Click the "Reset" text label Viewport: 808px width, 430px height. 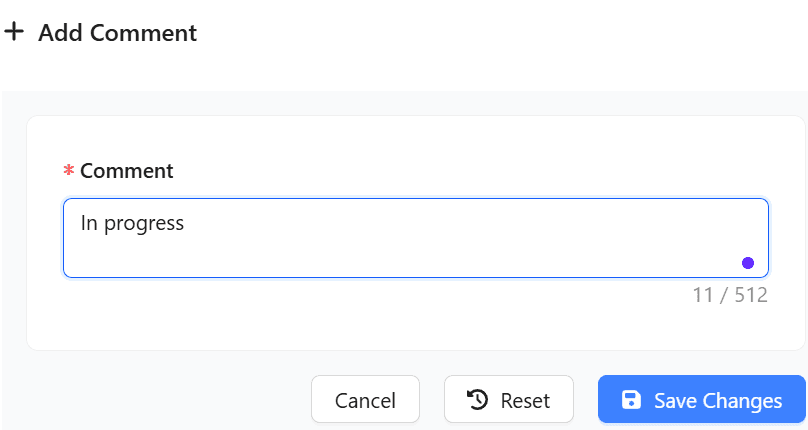click(525, 401)
